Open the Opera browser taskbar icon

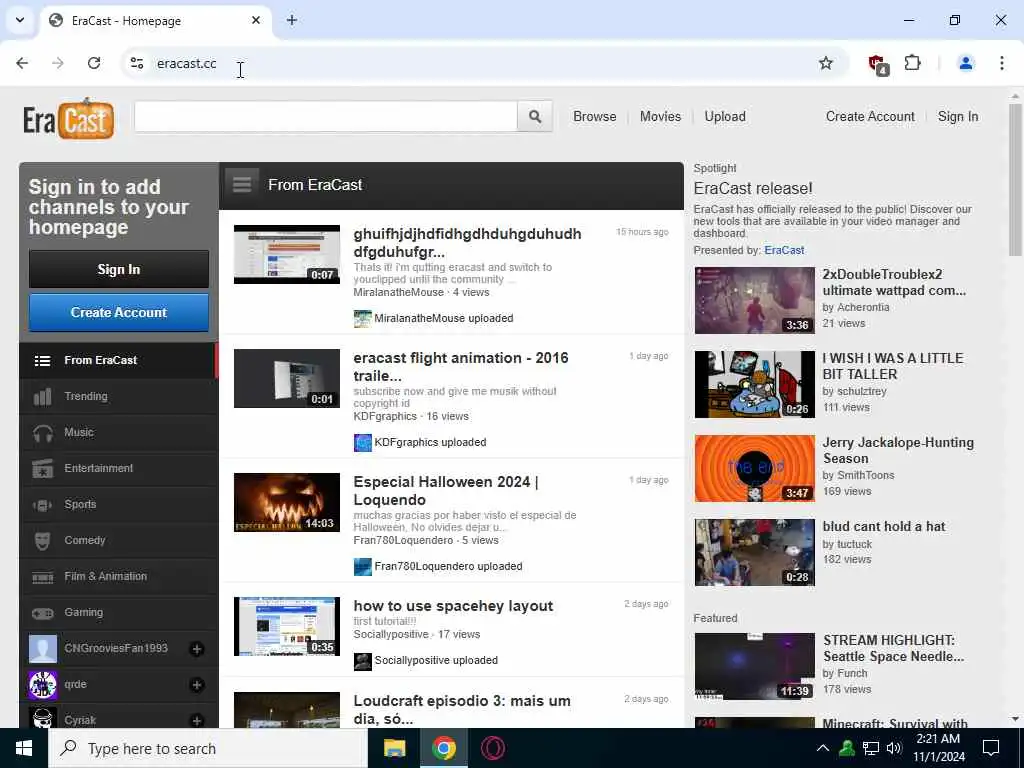[x=492, y=748]
